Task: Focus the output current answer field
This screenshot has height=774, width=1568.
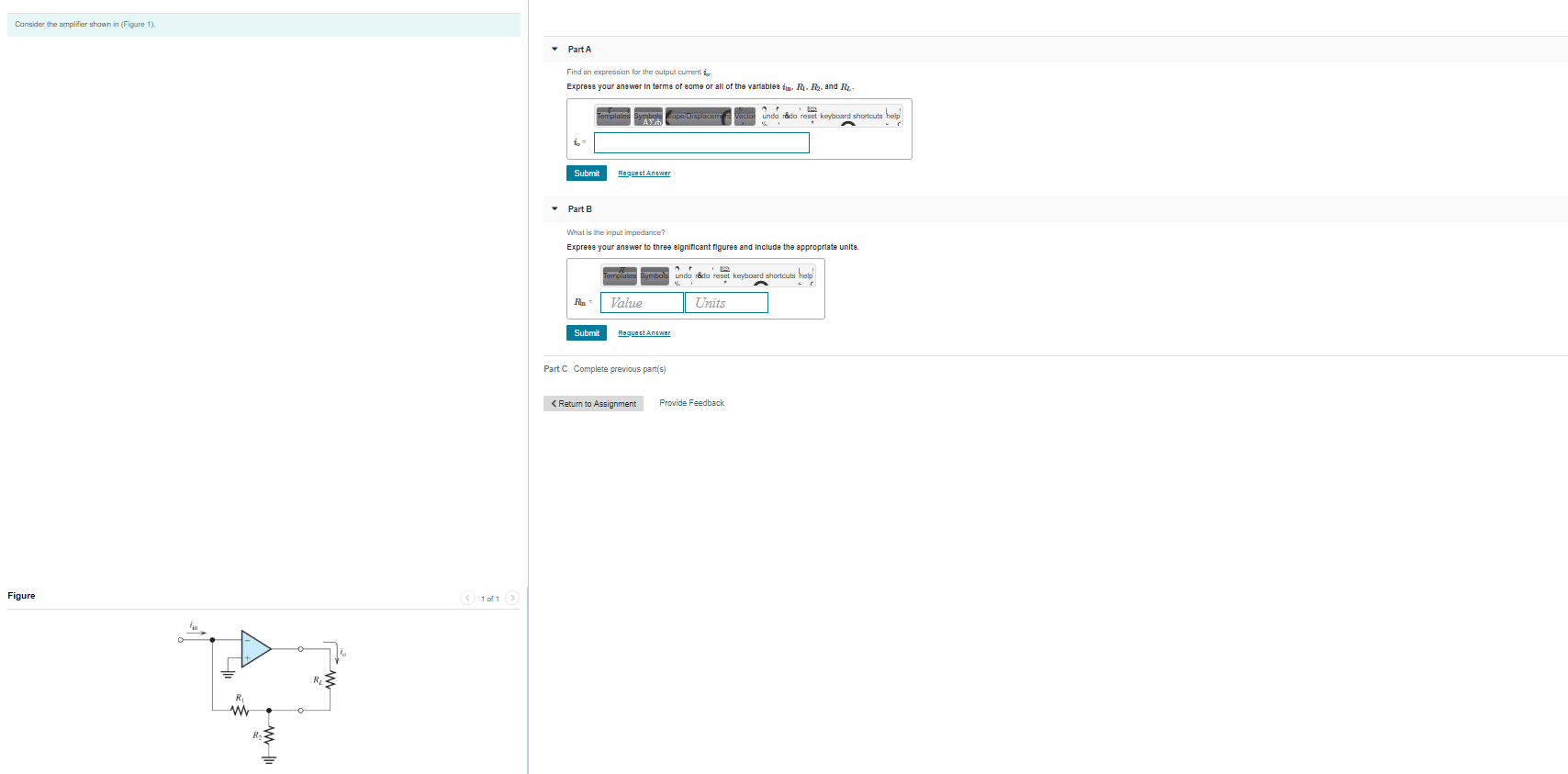Action: (x=701, y=143)
